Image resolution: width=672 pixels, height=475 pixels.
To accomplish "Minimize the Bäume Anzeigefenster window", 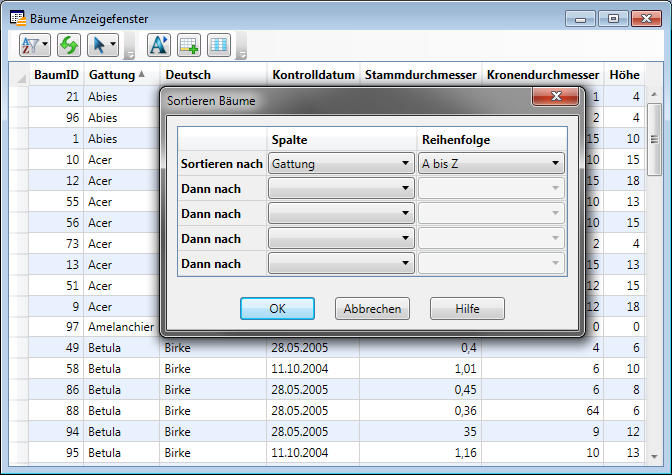I will pyautogui.click(x=580, y=19).
